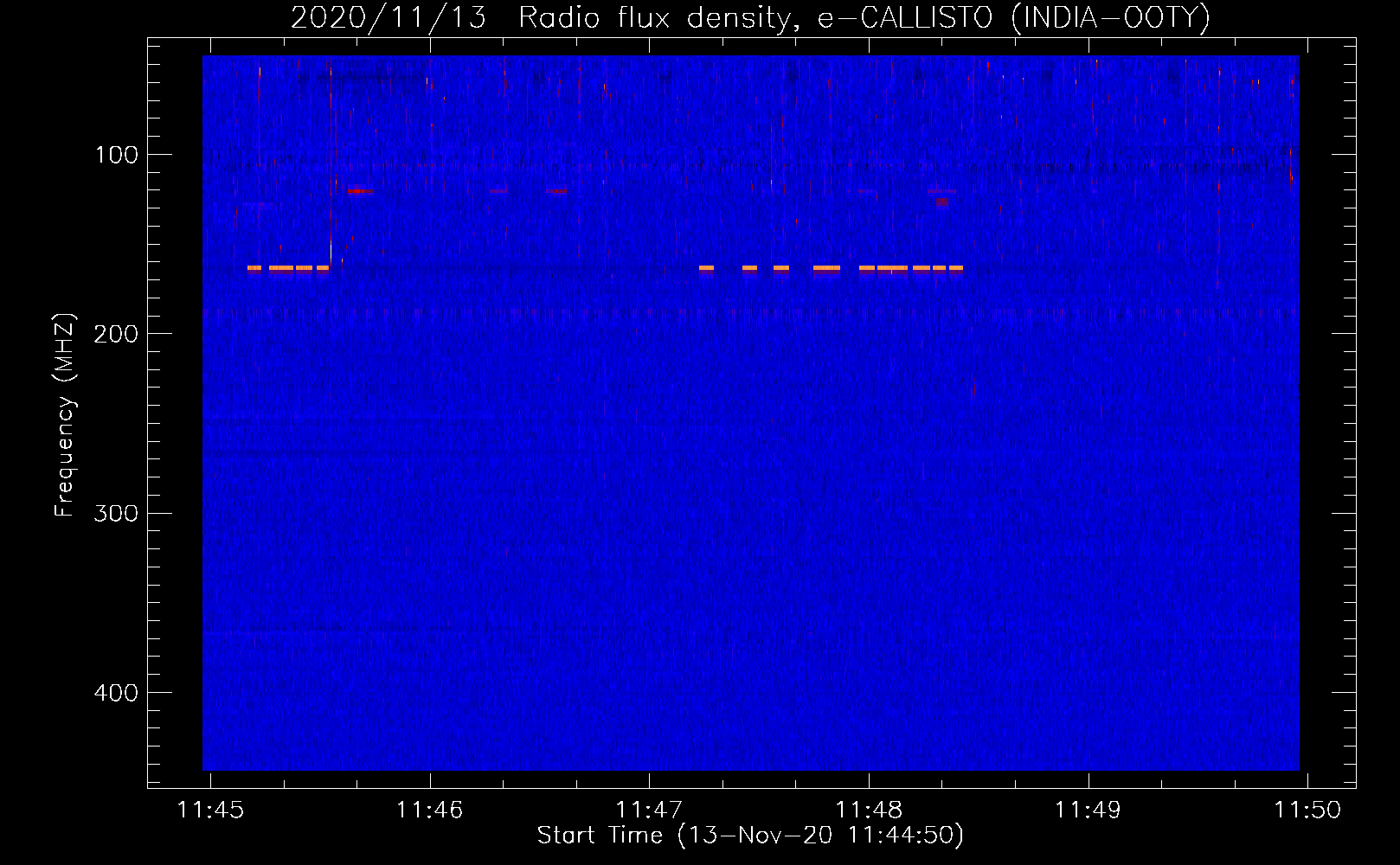Click the '11:47' time tick label

649,810
